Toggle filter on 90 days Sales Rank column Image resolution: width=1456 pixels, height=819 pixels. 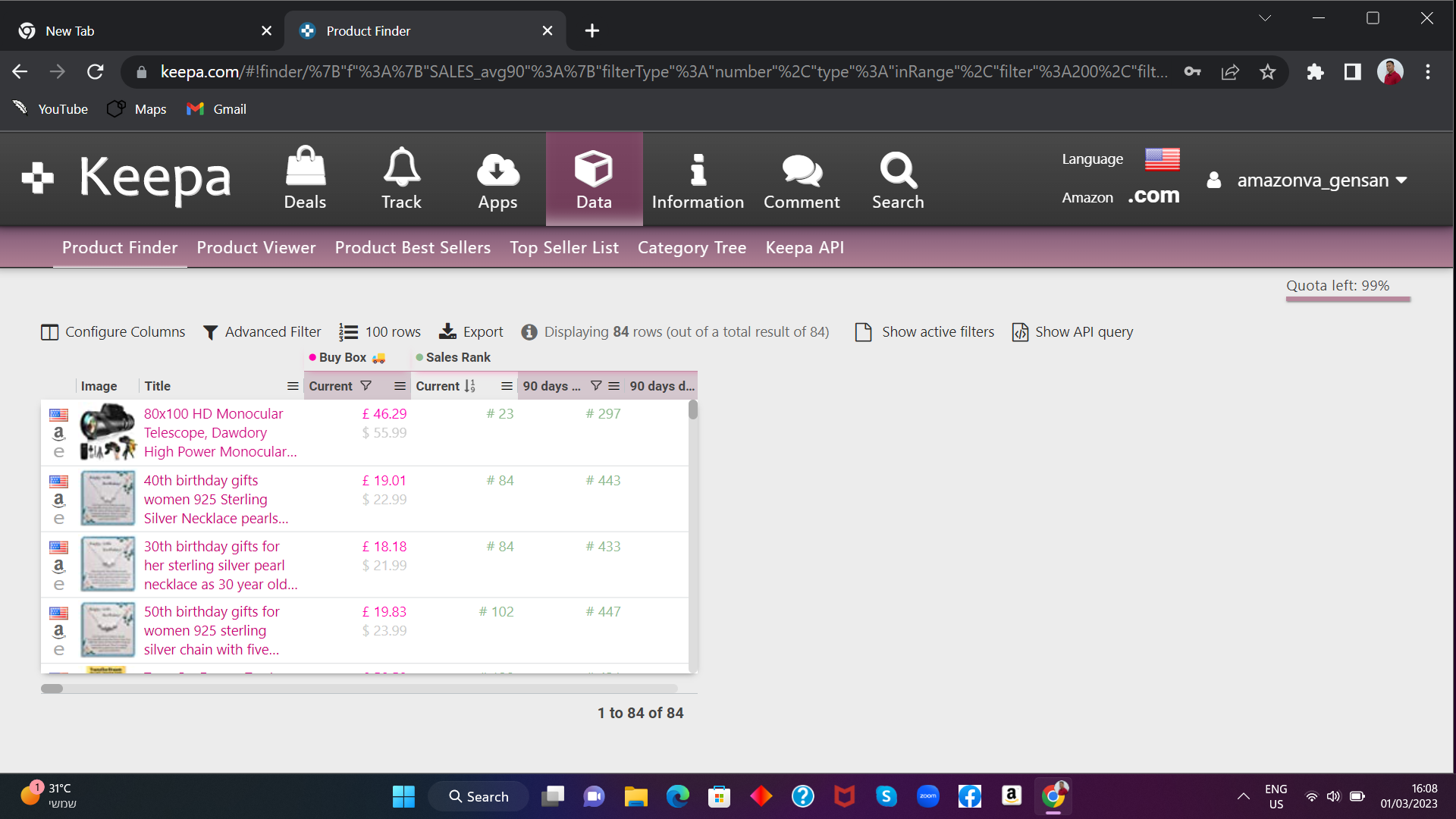tap(596, 386)
